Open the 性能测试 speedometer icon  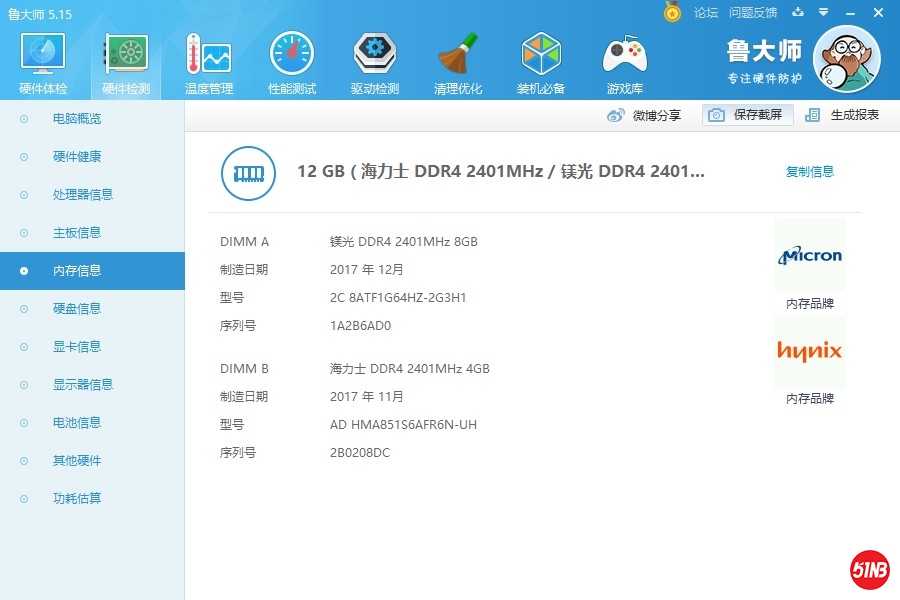pyautogui.click(x=292, y=56)
